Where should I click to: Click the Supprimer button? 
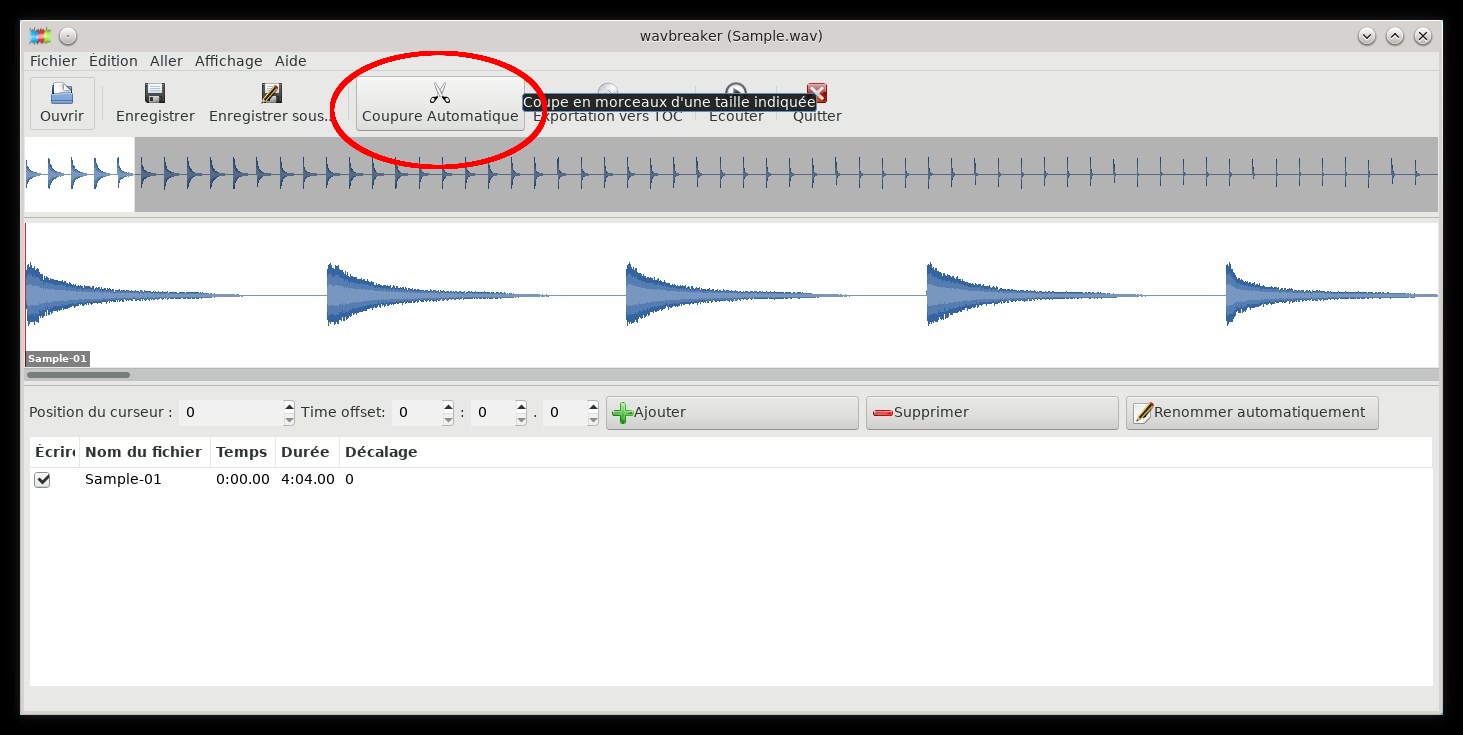(992, 413)
